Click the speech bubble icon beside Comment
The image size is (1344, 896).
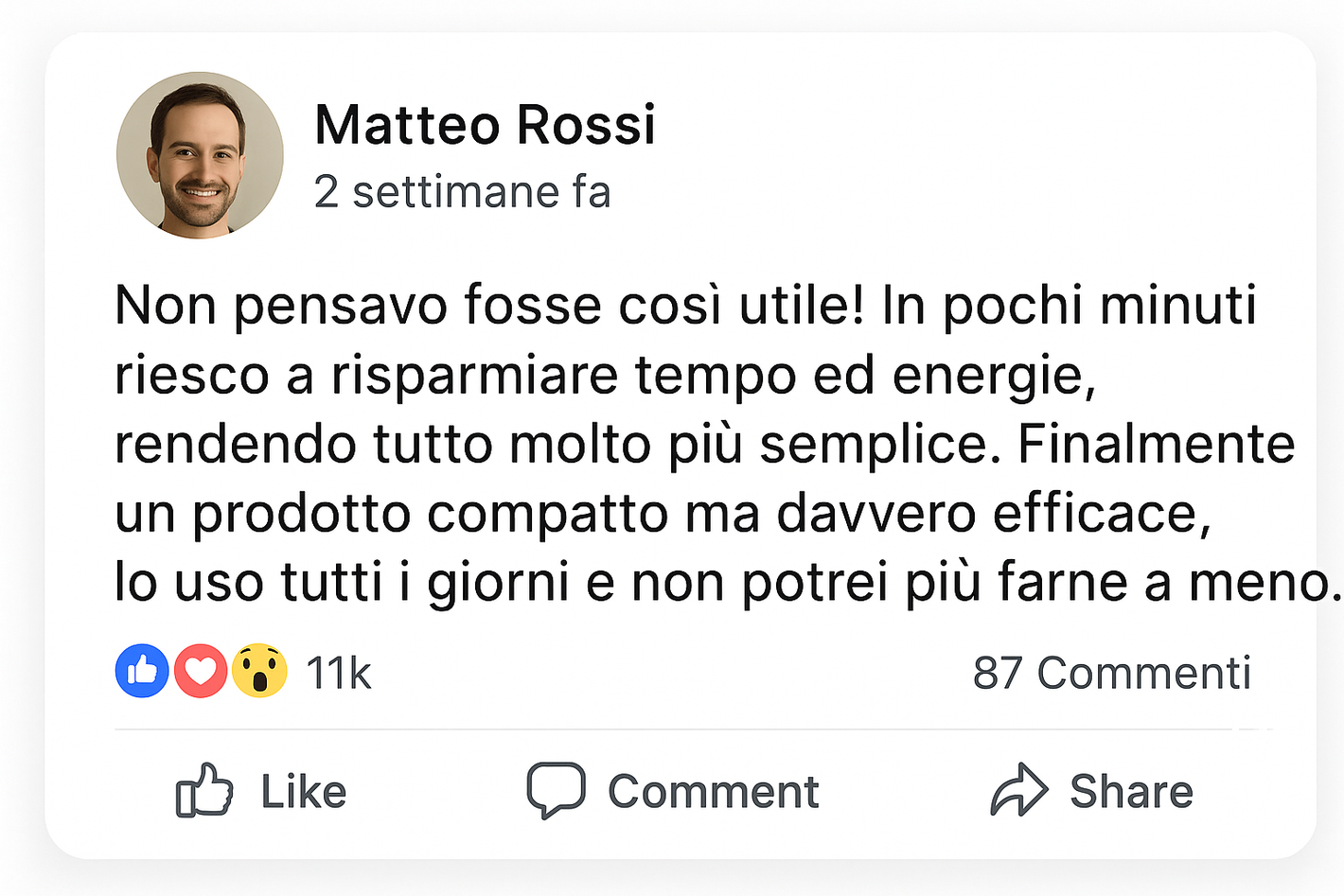556,790
